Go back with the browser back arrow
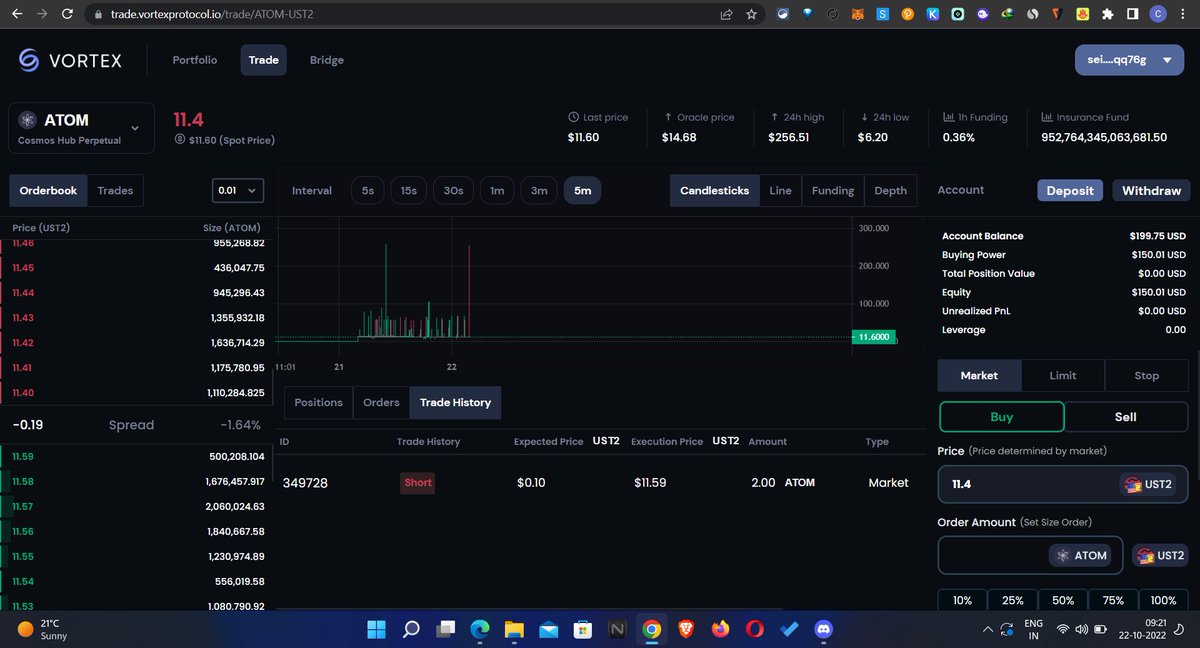This screenshot has width=1200, height=648. point(15,15)
